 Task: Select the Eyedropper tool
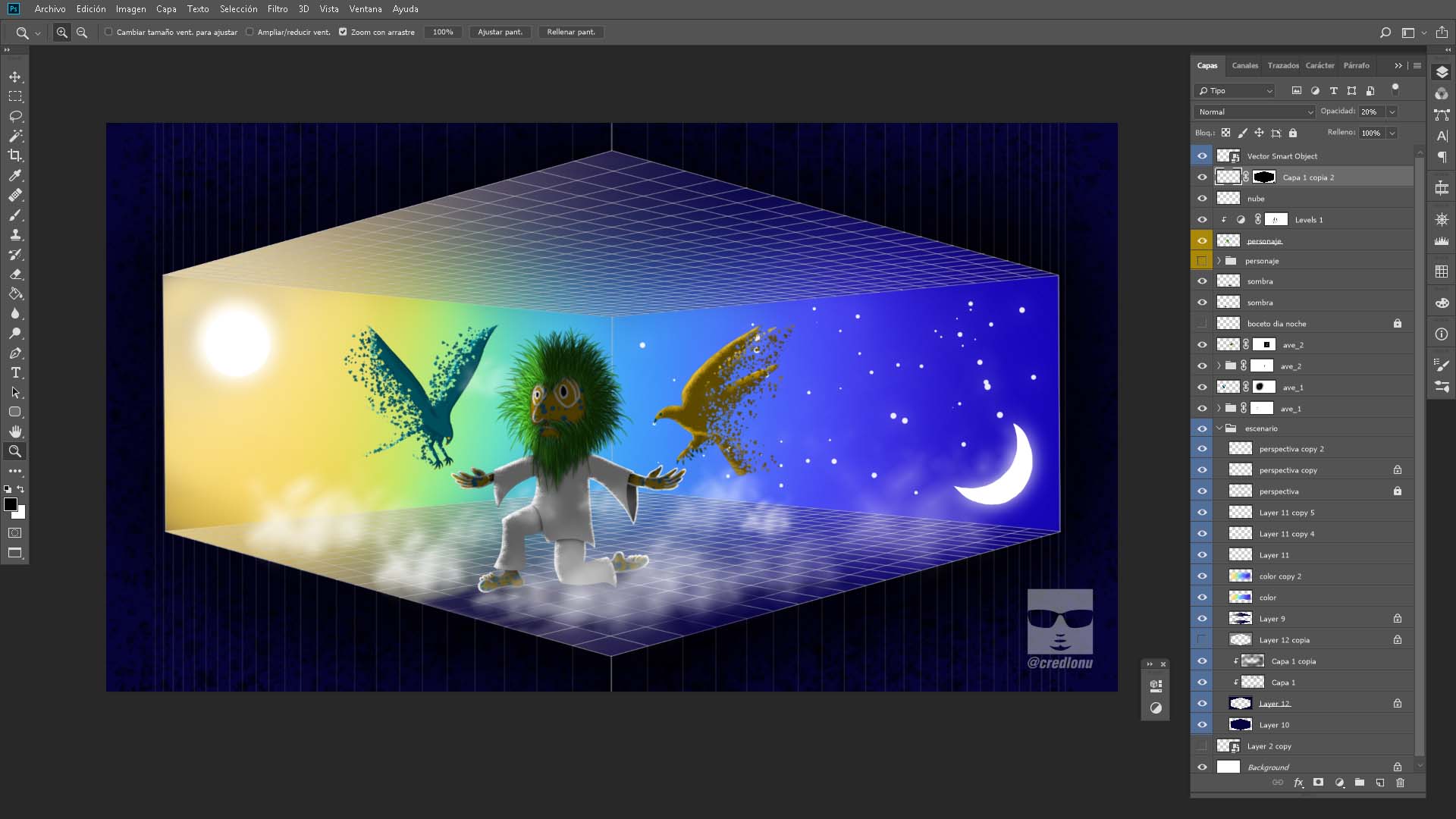coord(15,175)
